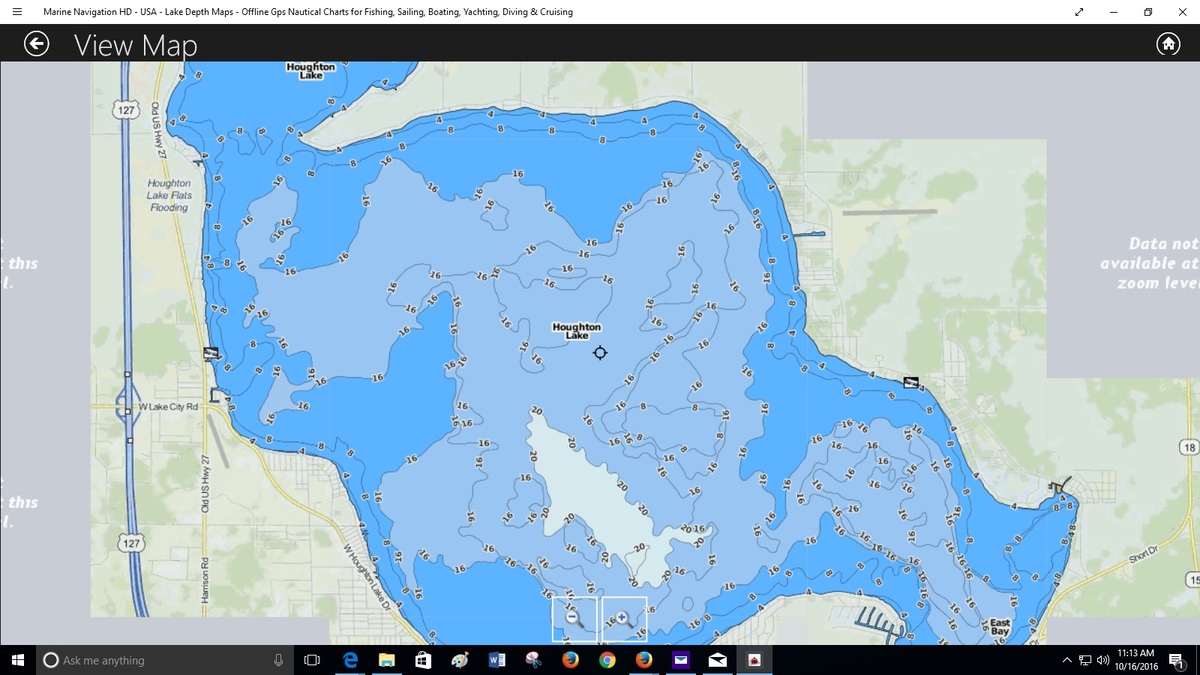Expand hidden system tray icons

pyautogui.click(x=1067, y=660)
